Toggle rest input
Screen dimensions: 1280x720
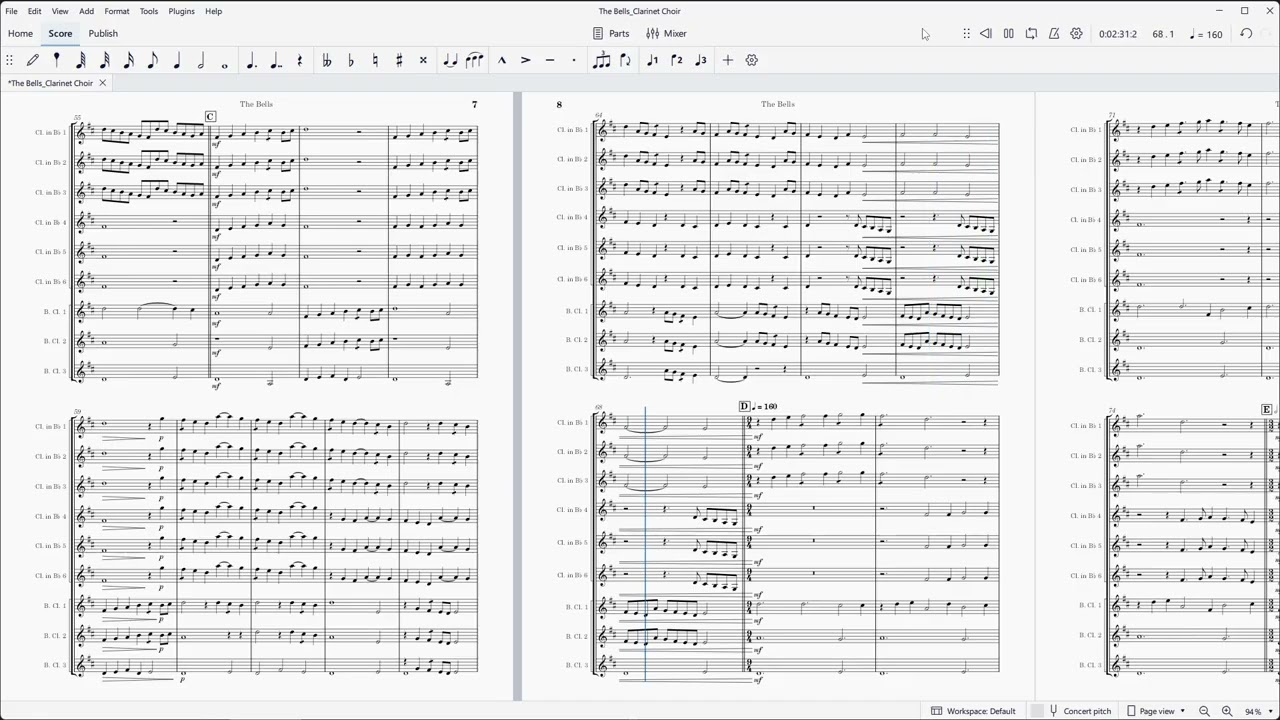click(x=299, y=60)
